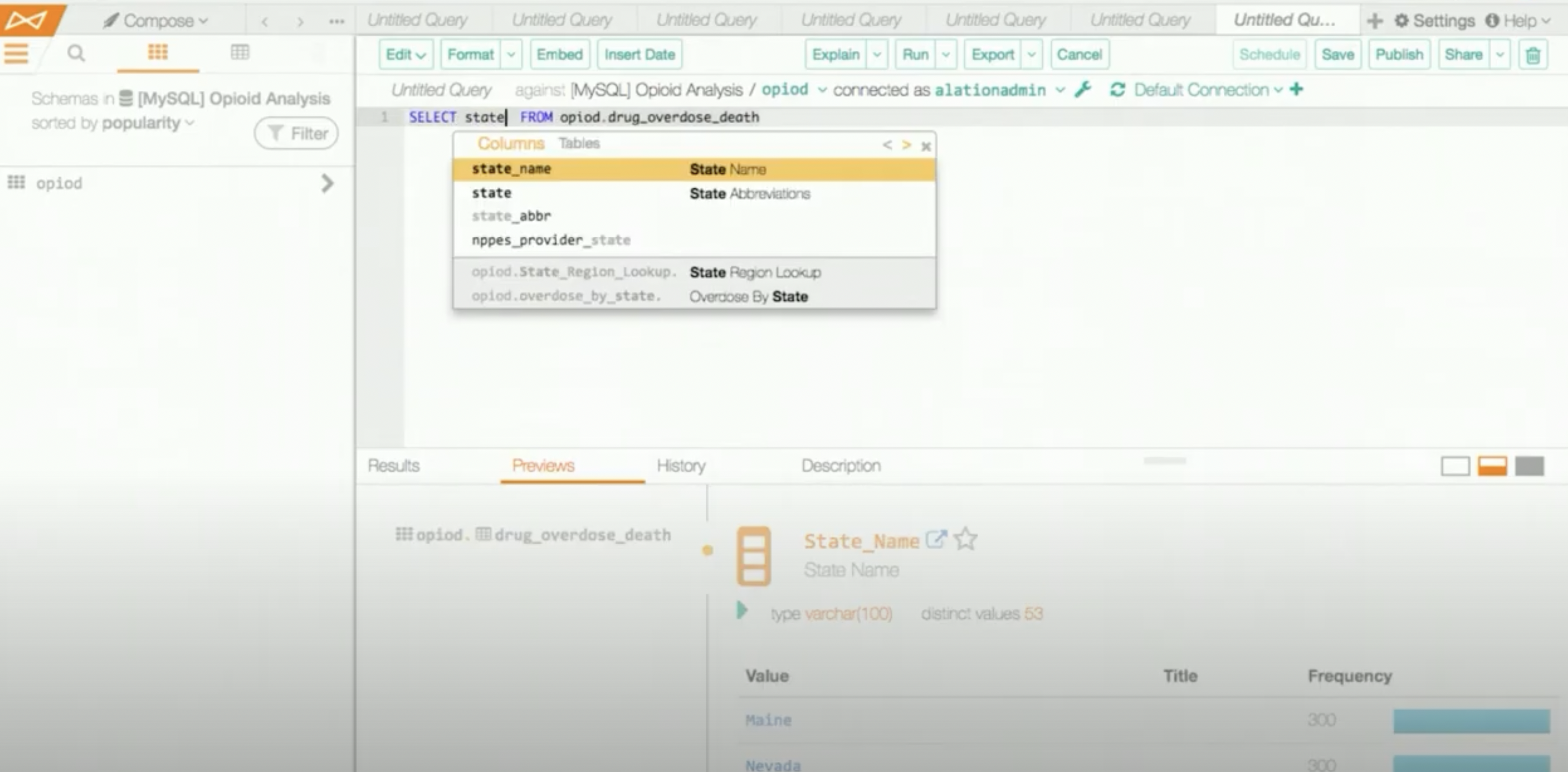Change the alationadmin user dropdown
This screenshot has width=1568, height=772.
pos(999,90)
